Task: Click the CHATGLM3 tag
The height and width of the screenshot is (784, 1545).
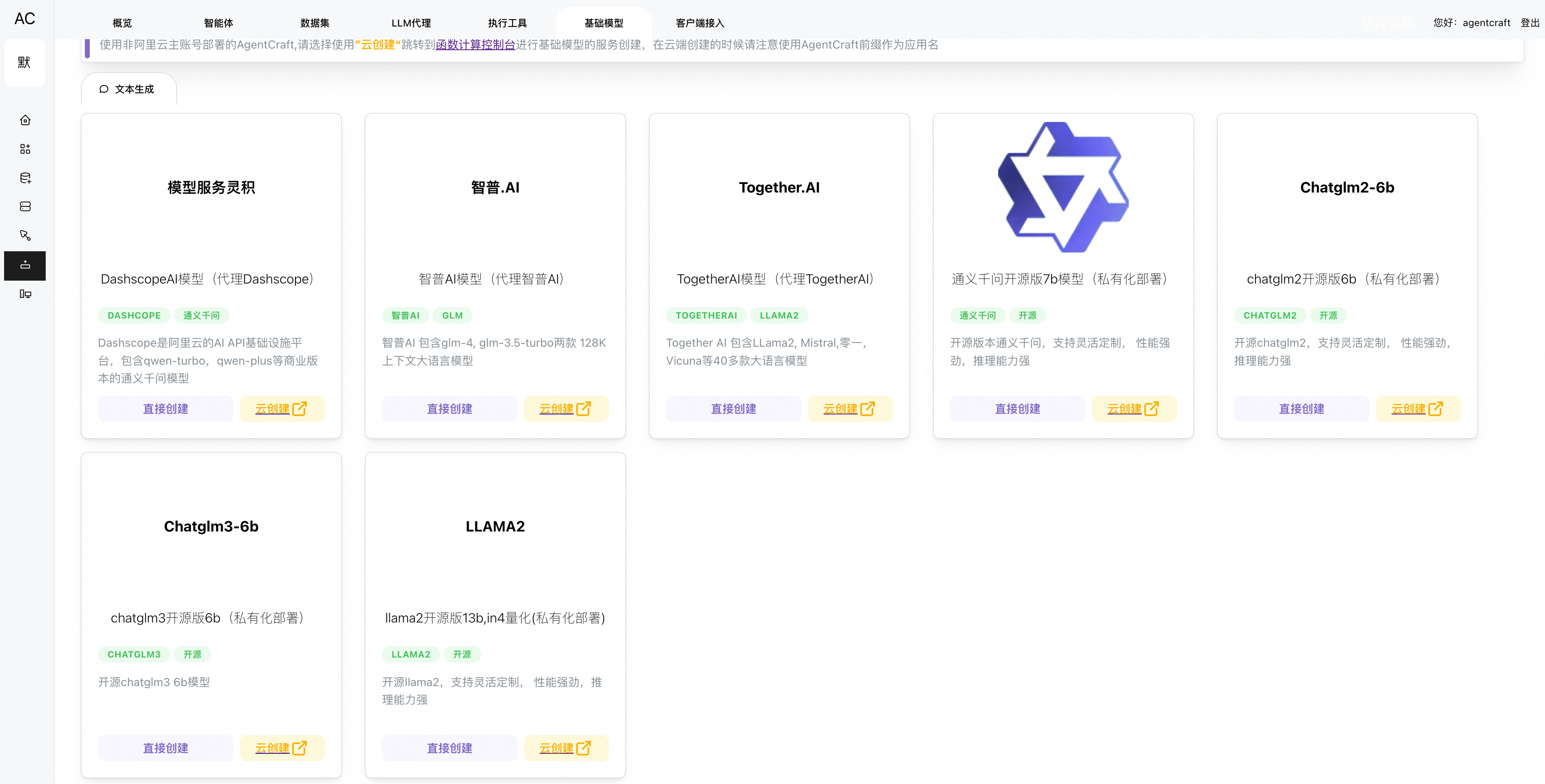Action: (134, 655)
